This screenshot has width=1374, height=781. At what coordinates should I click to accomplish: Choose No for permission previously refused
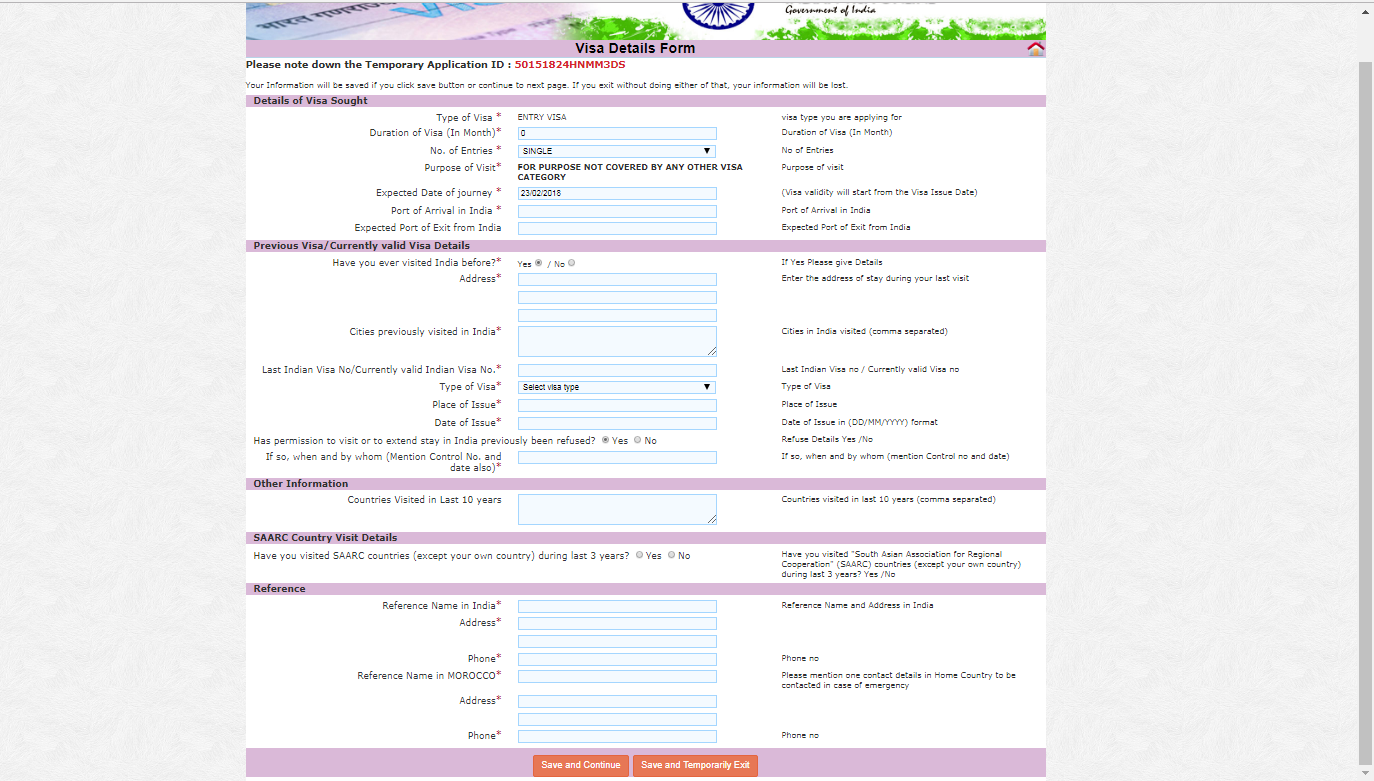tap(638, 440)
